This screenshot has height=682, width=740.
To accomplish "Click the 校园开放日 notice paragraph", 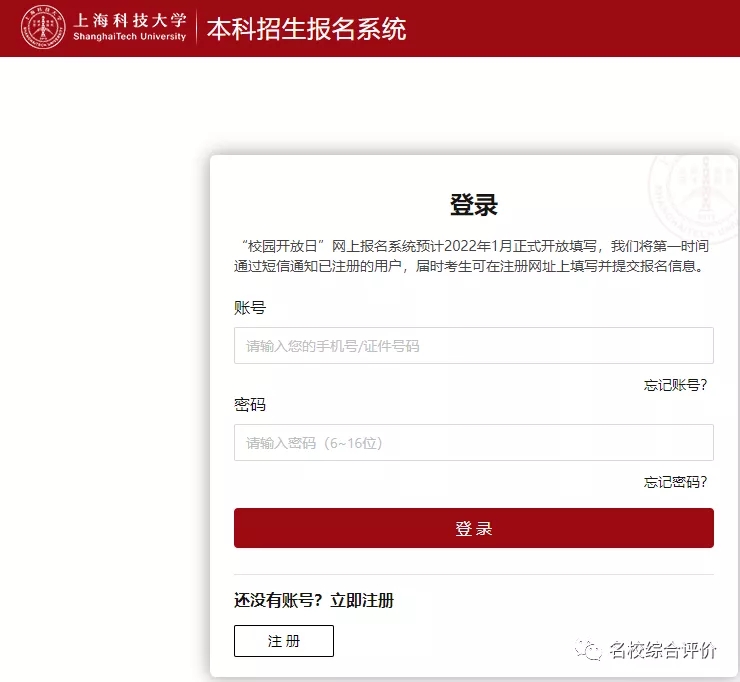I will (x=473, y=256).
